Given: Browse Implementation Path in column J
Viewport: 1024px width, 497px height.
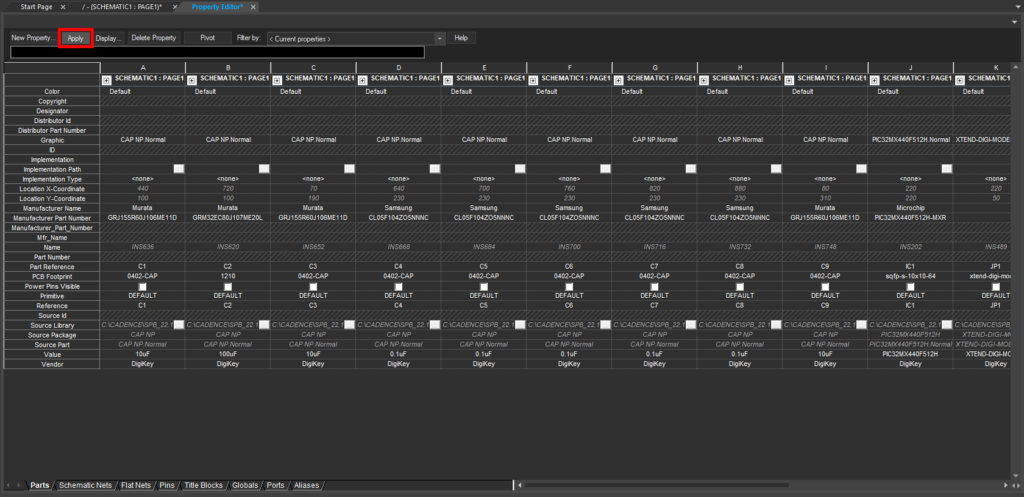Looking at the screenshot, I should 946,168.
